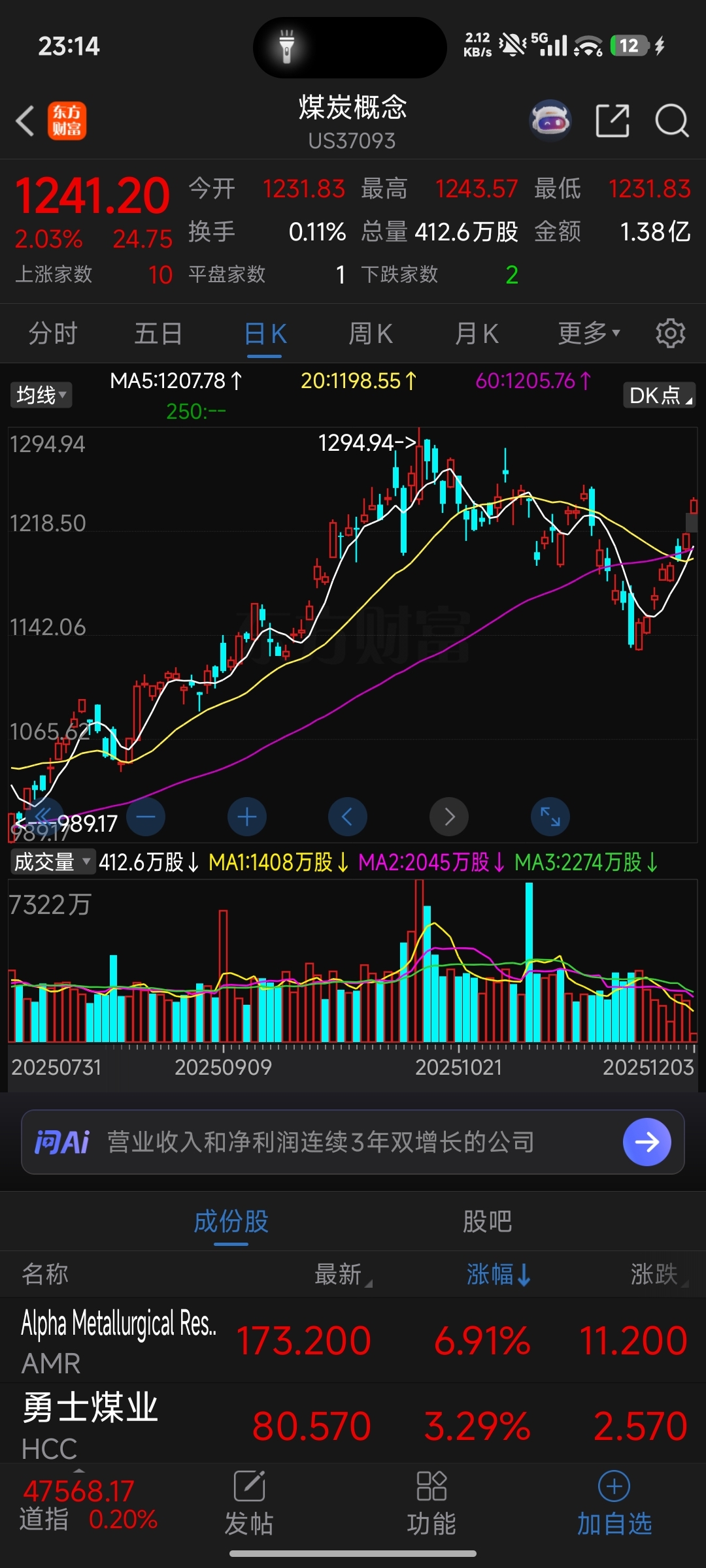706x1568 pixels.
Task: Select the 日K chart tab
Action: click(x=265, y=333)
